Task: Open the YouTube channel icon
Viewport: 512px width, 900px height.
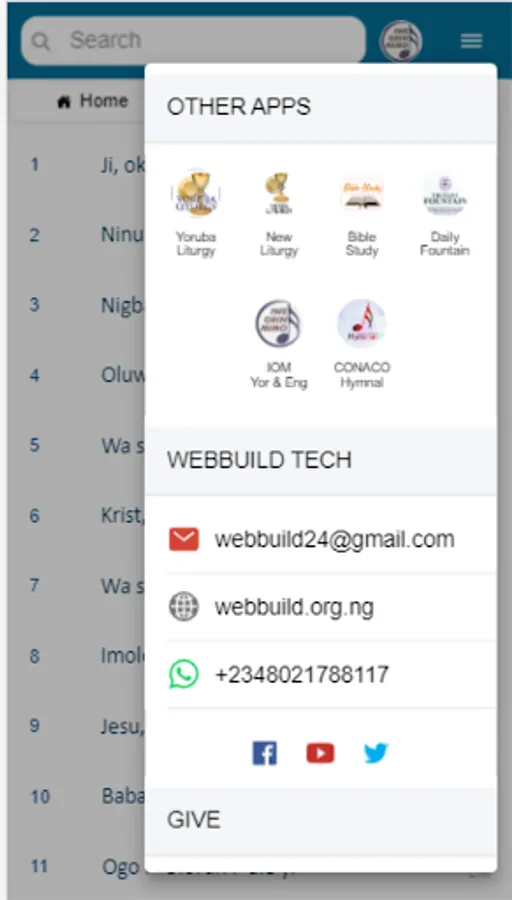Action: [x=320, y=753]
